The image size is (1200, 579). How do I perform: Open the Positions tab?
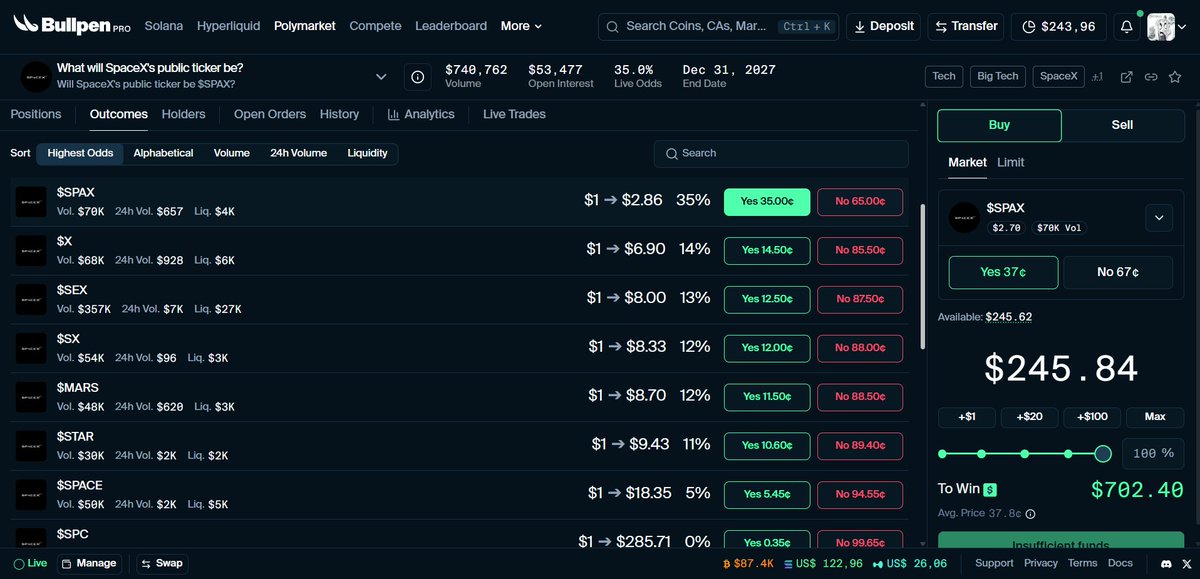(x=36, y=114)
